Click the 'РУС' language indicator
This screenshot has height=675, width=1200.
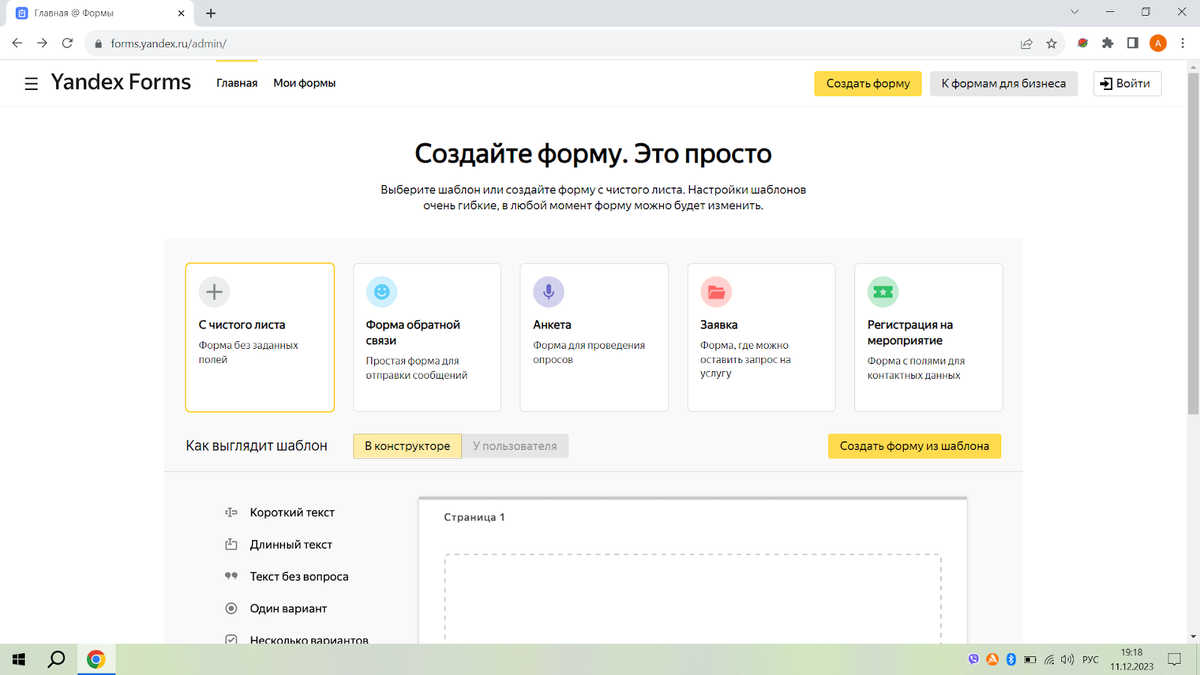tap(1091, 660)
